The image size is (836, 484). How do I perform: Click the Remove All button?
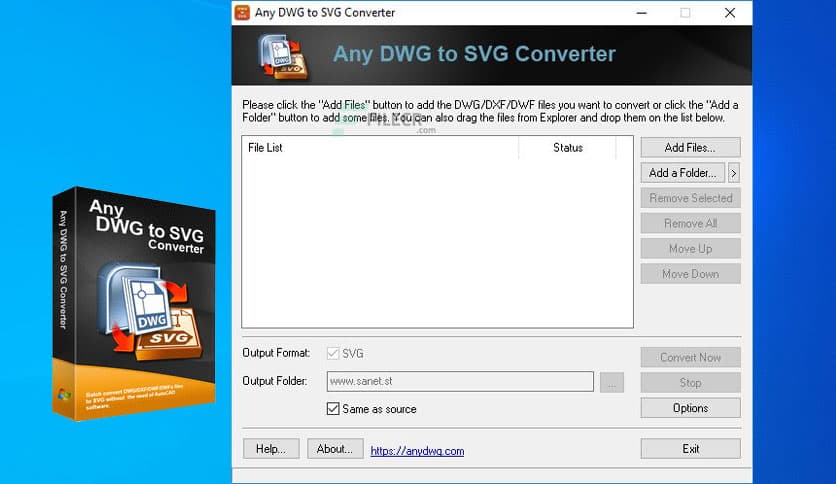coord(690,223)
